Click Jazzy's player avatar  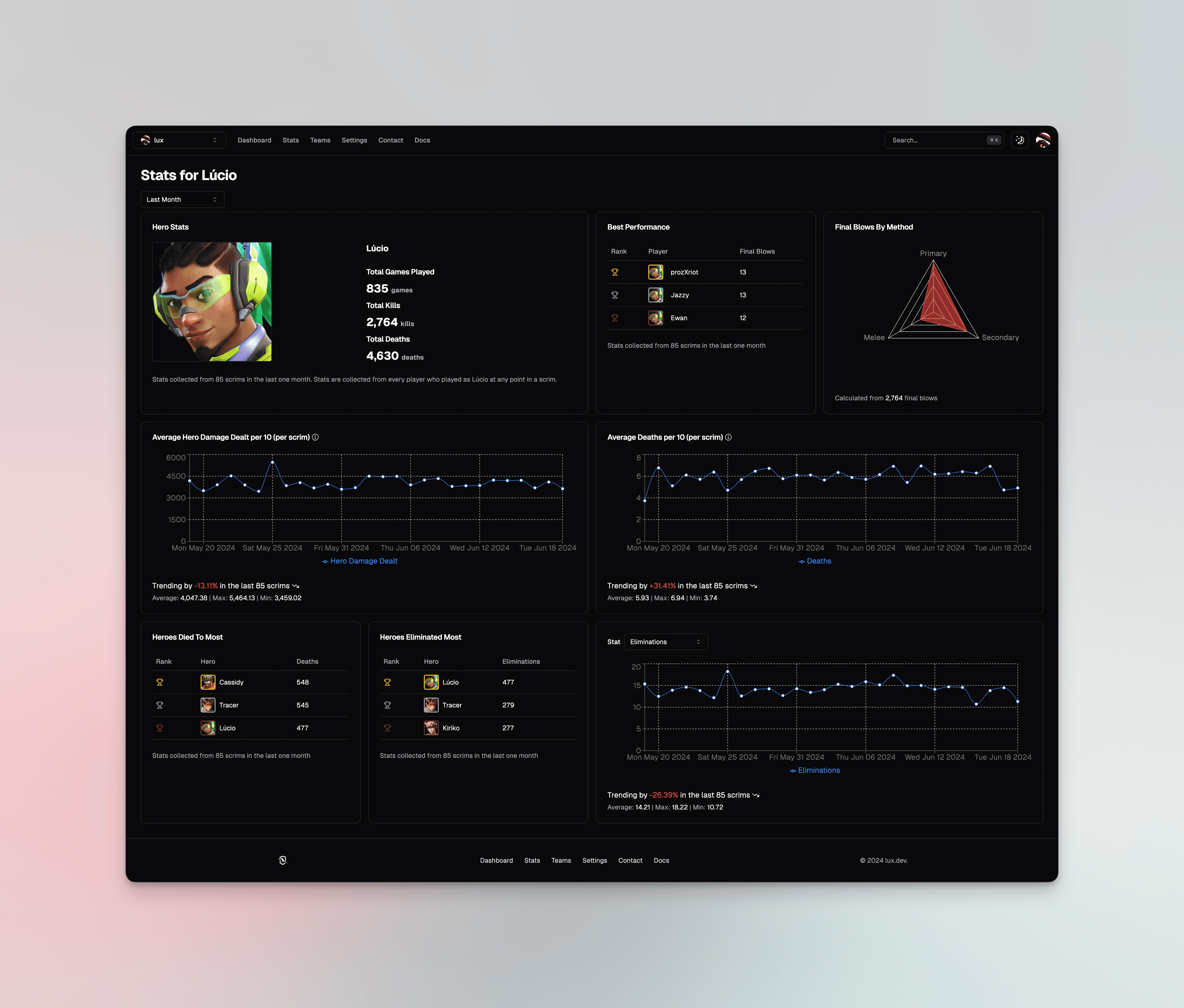click(x=656, y=295)
